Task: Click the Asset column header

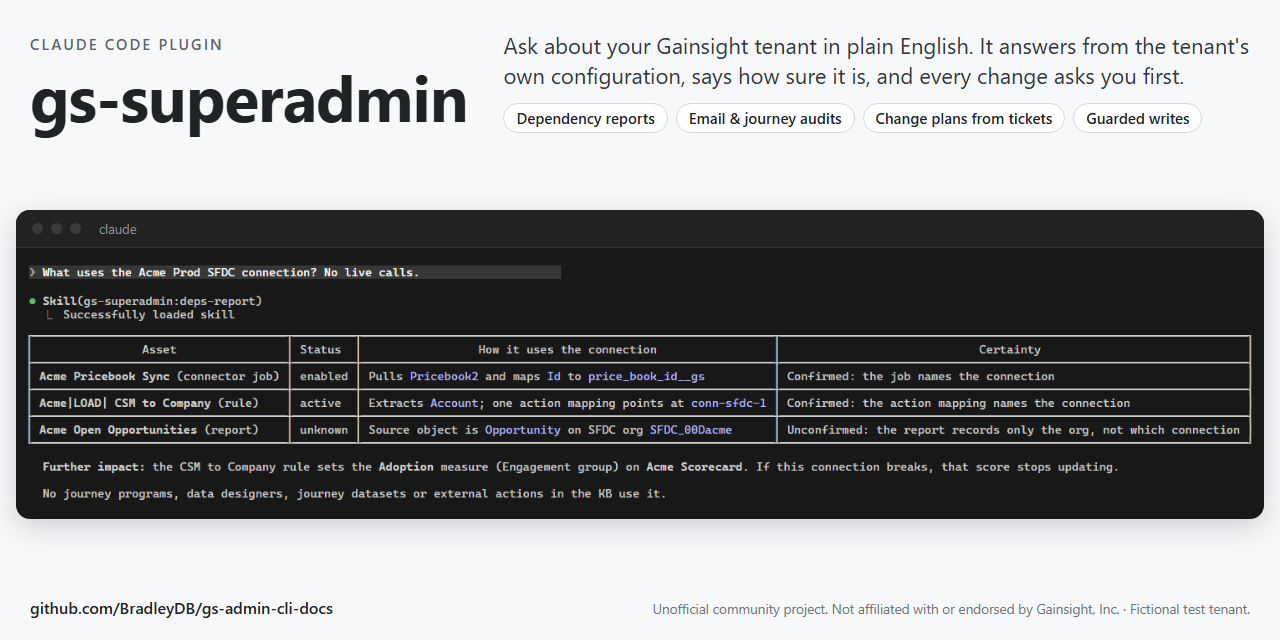Action: point(160,349)
